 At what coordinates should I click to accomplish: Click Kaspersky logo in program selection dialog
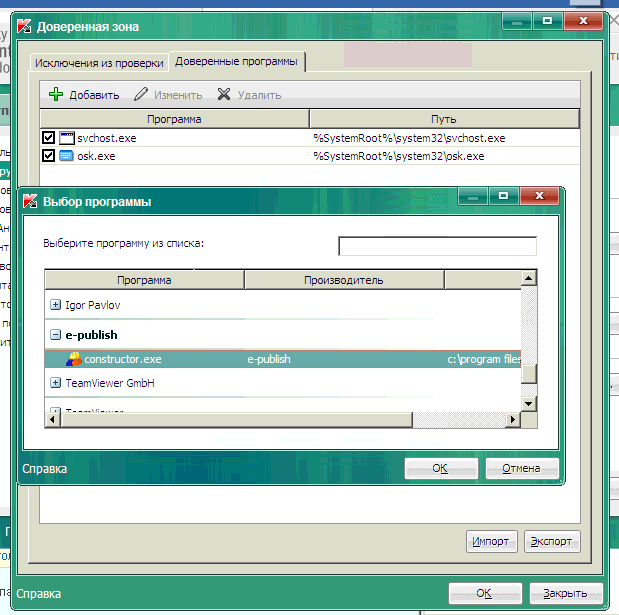coord(30,201)
